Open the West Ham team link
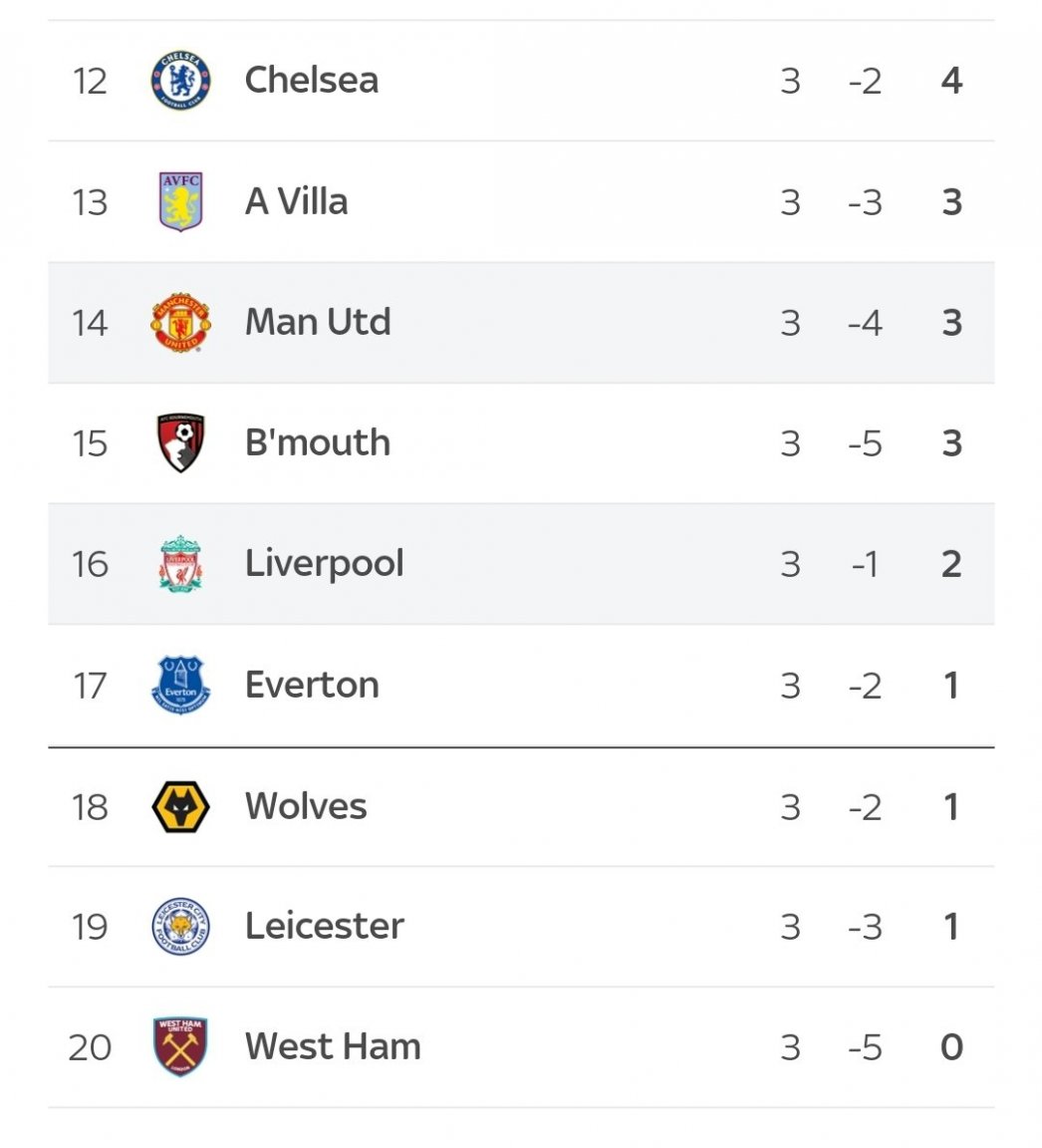The height and width of the screenshot is (1148, 1042). click(333, 1046)
